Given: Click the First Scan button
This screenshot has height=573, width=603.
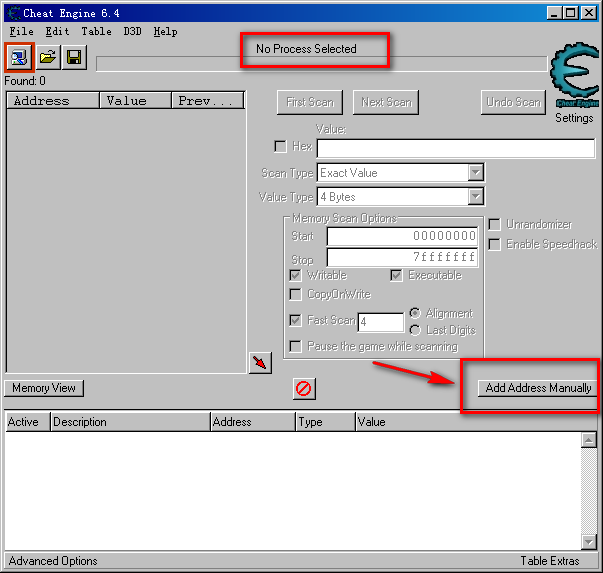Looking at the screenshot, I should pyautogui.click(x=310, y=102).
